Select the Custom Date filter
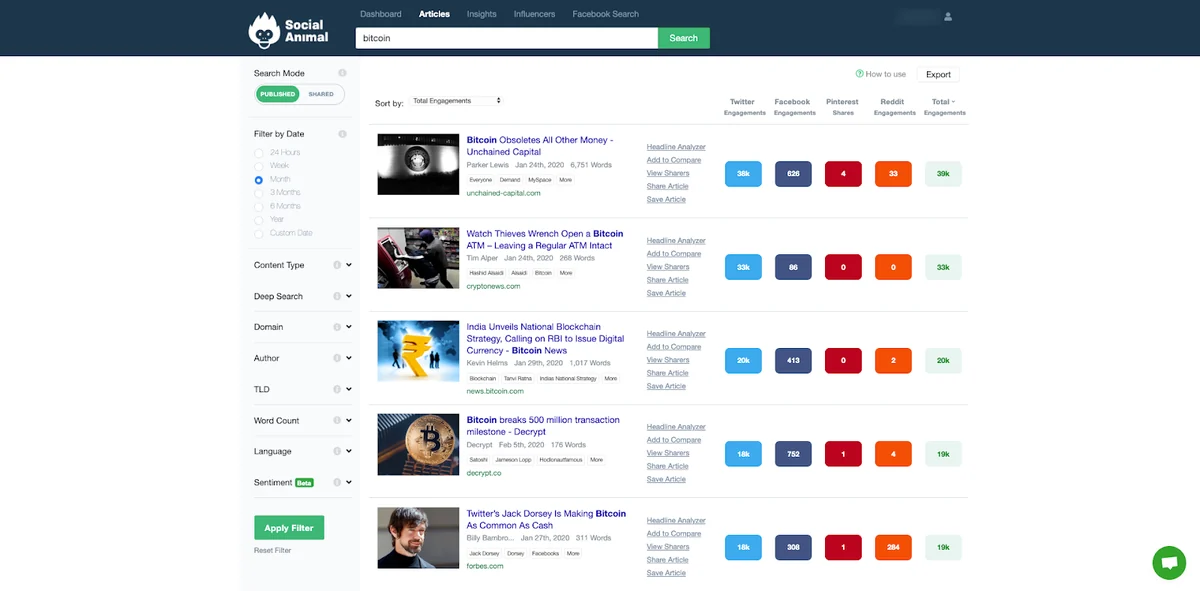1200x591 pixels. 259,233
